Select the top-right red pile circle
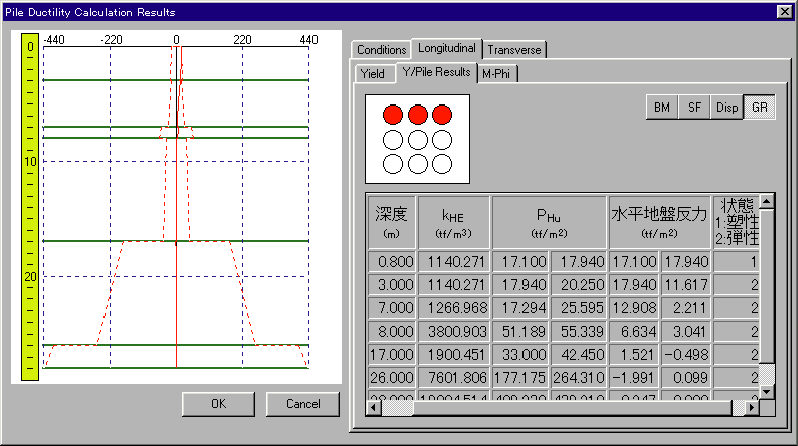 point(441,114)
